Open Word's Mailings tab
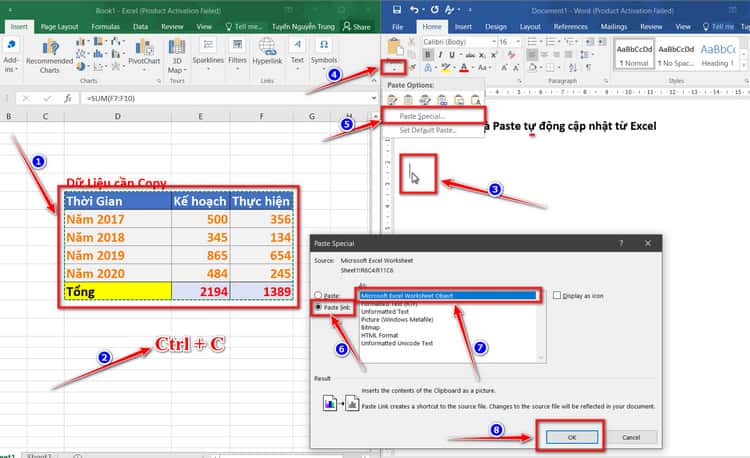 point(614,27)
